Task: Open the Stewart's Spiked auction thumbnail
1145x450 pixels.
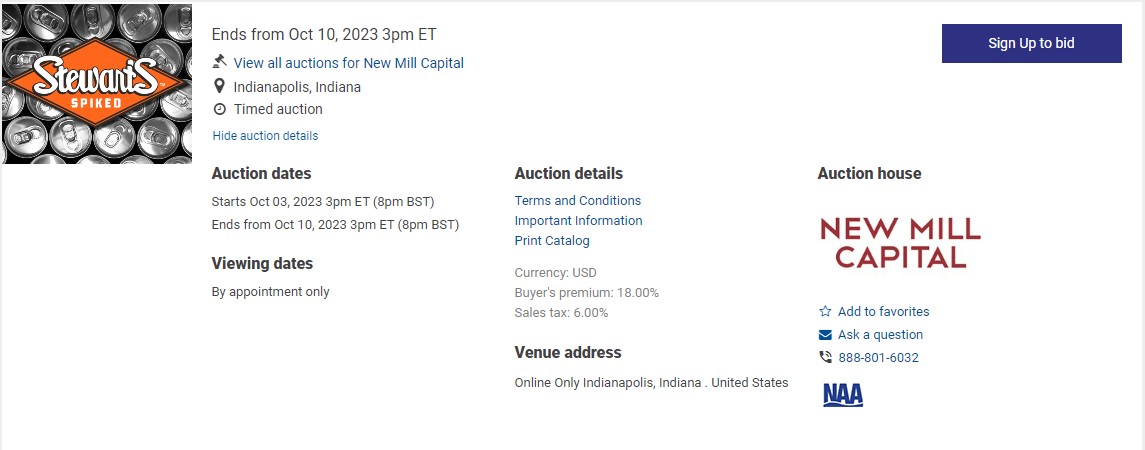Action: click(96, 83)
